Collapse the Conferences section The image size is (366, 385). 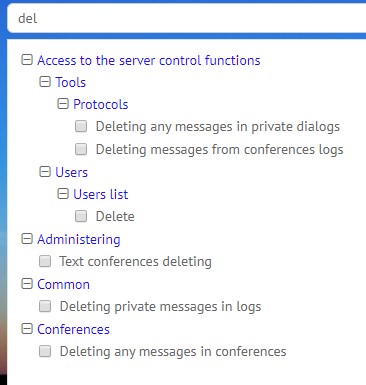point(27,329)
